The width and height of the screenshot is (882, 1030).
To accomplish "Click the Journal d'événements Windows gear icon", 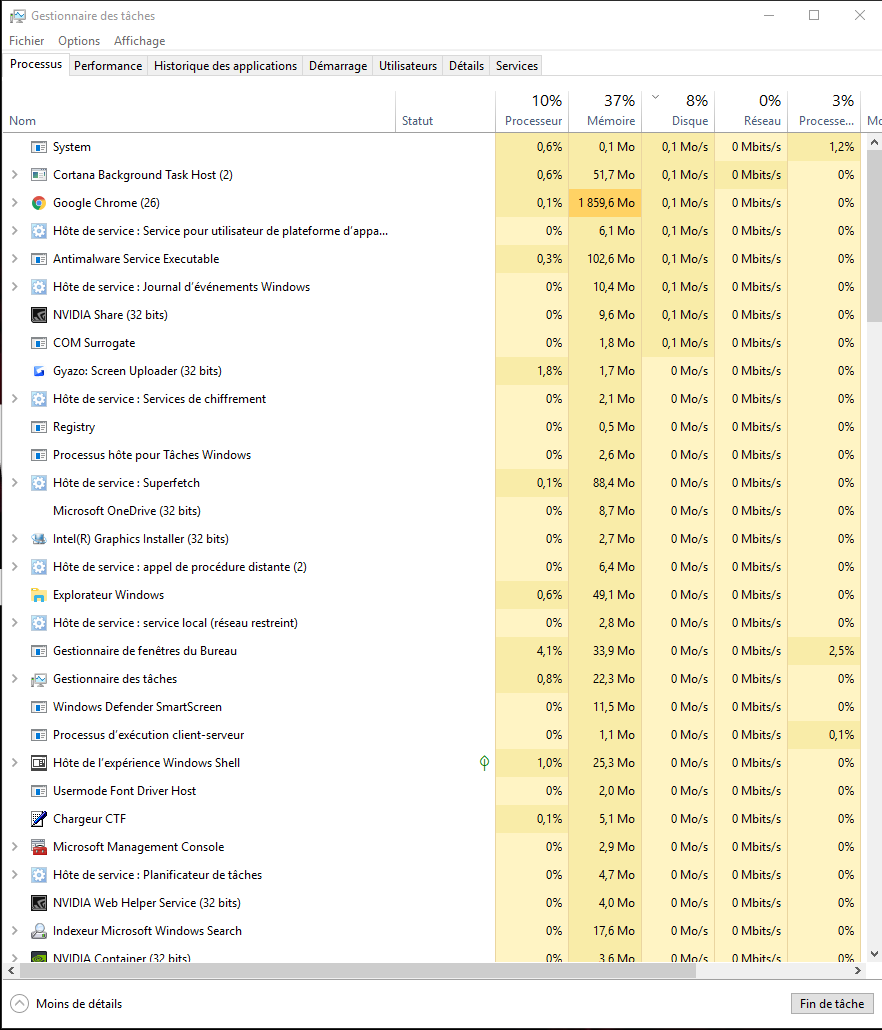I will [x=39, y=287].
